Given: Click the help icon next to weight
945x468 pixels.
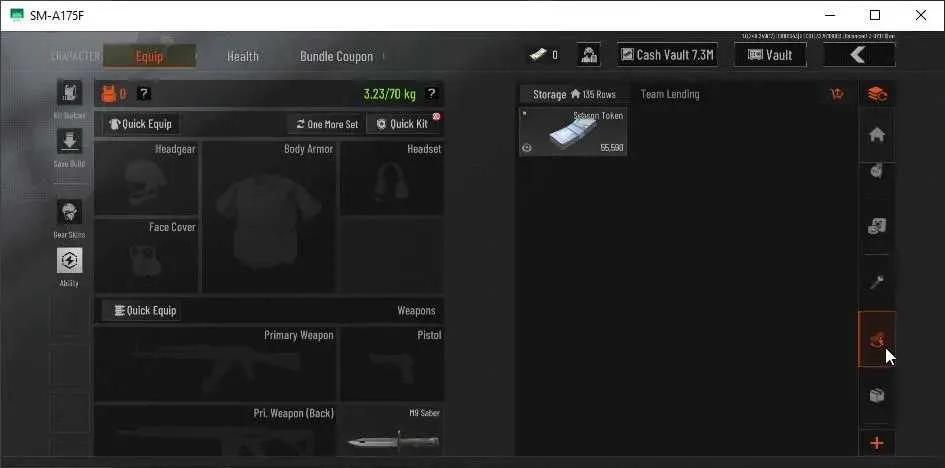Looking at the screenshot, I should coord(430,93).
